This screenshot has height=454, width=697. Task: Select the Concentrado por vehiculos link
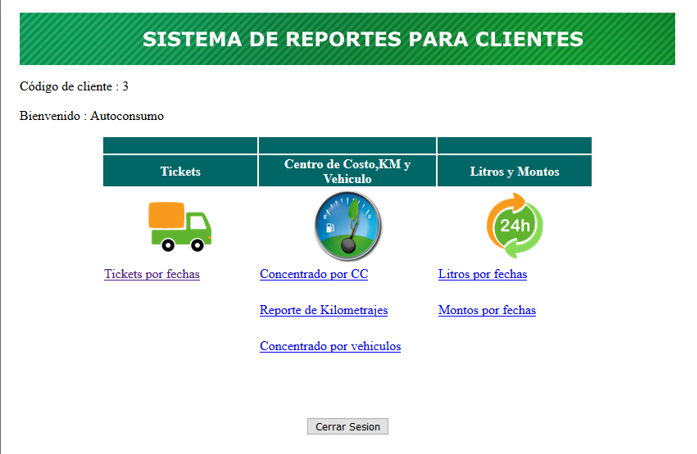(x=330, y=346)
